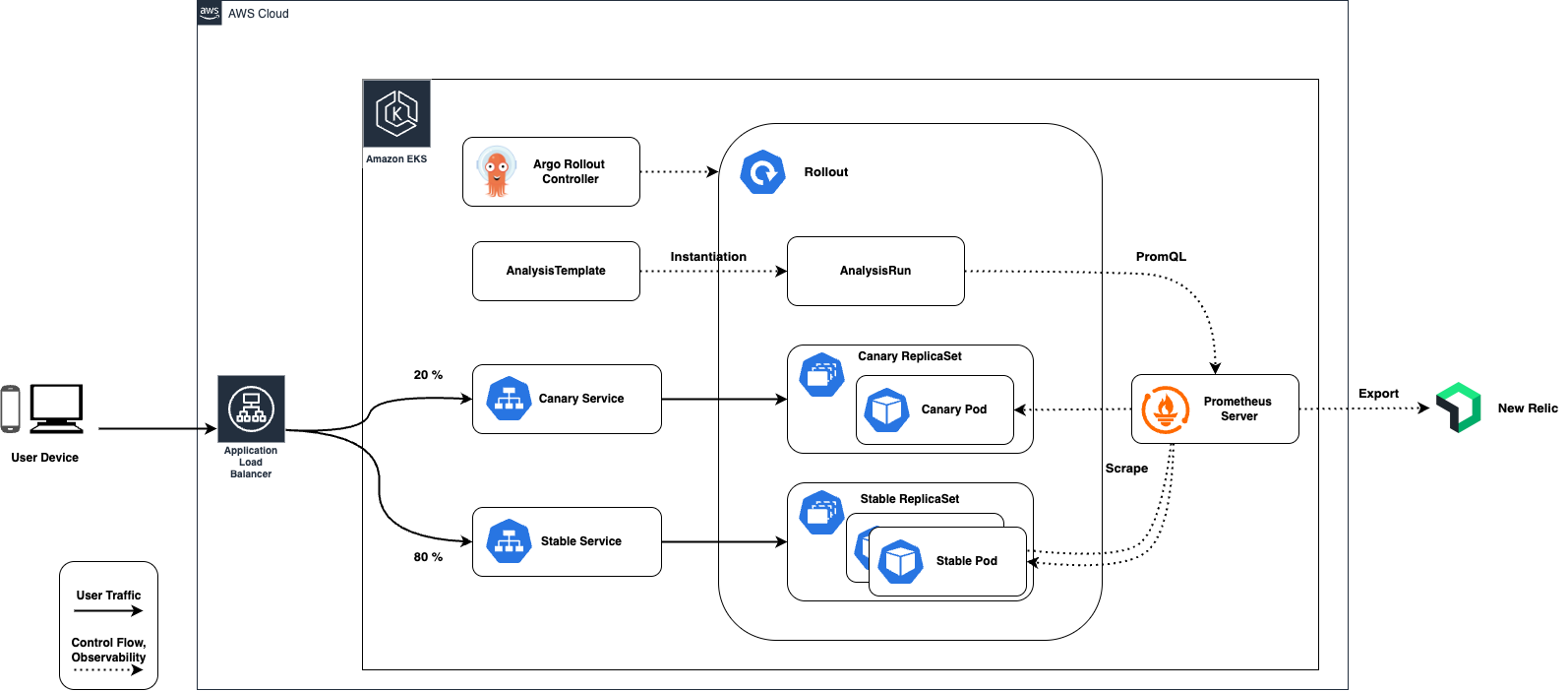Click the Instantiation label

tap(708, 257)
